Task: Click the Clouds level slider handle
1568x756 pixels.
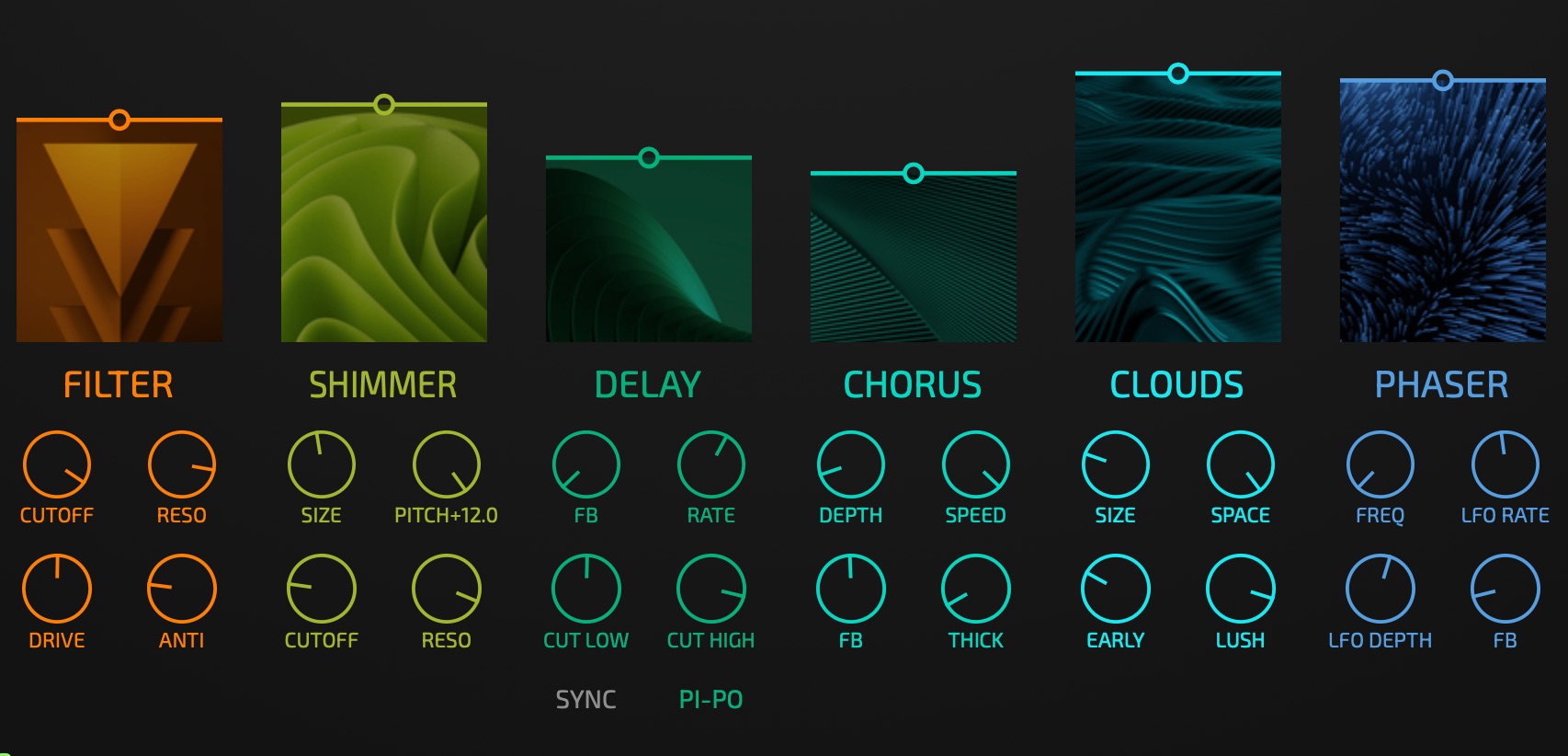Action: point(1178,74)
